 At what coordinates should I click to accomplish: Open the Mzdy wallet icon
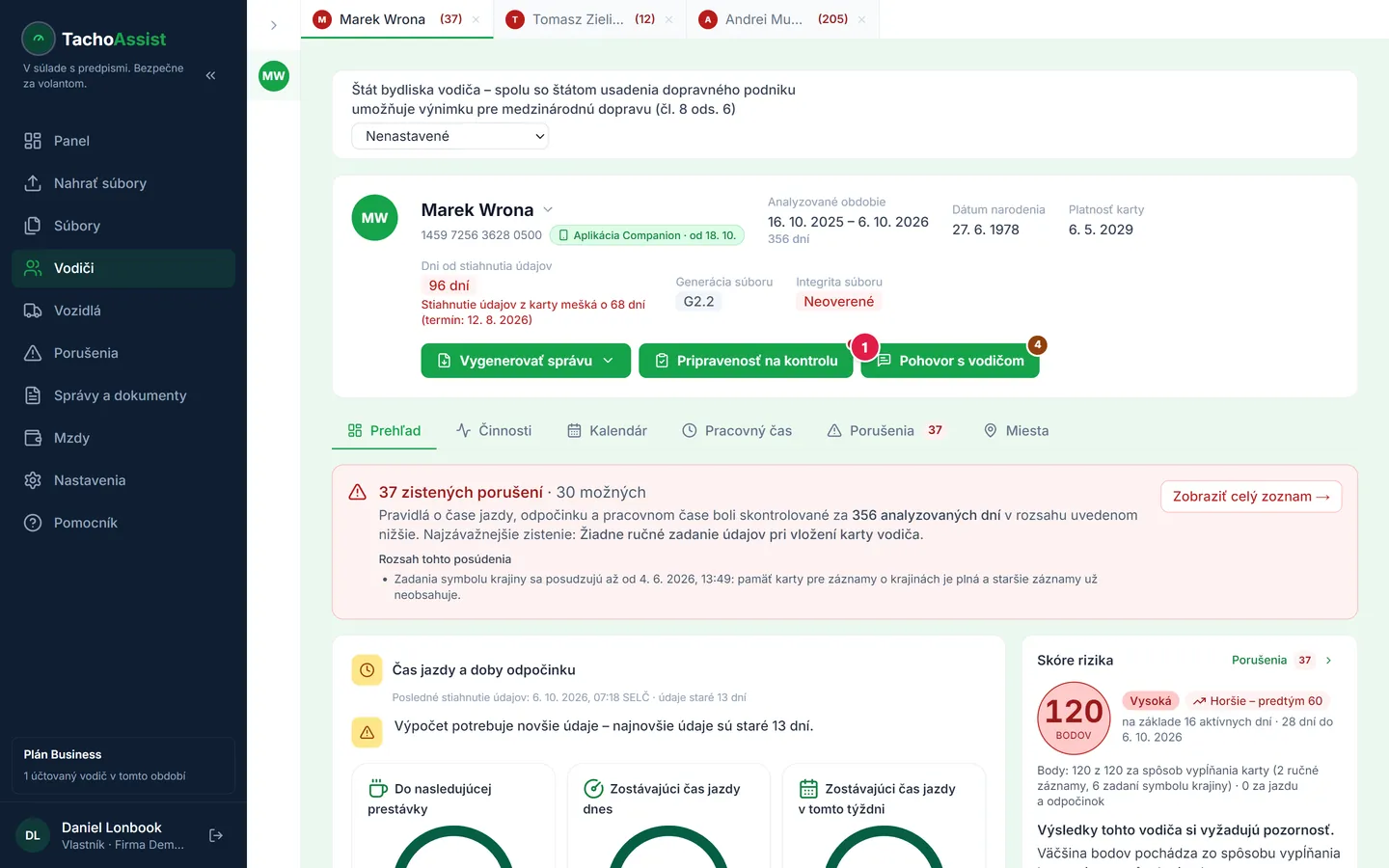point(33,438)
